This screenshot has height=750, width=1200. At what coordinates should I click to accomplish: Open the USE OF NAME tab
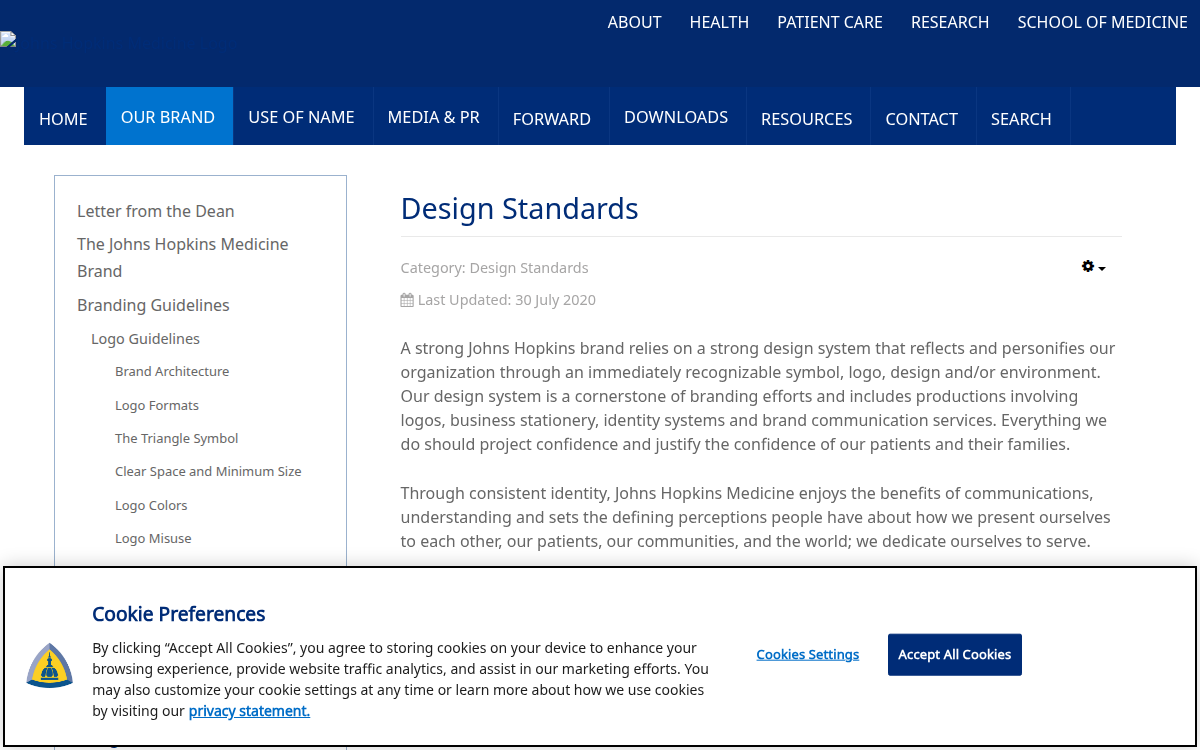click(302, 117)
